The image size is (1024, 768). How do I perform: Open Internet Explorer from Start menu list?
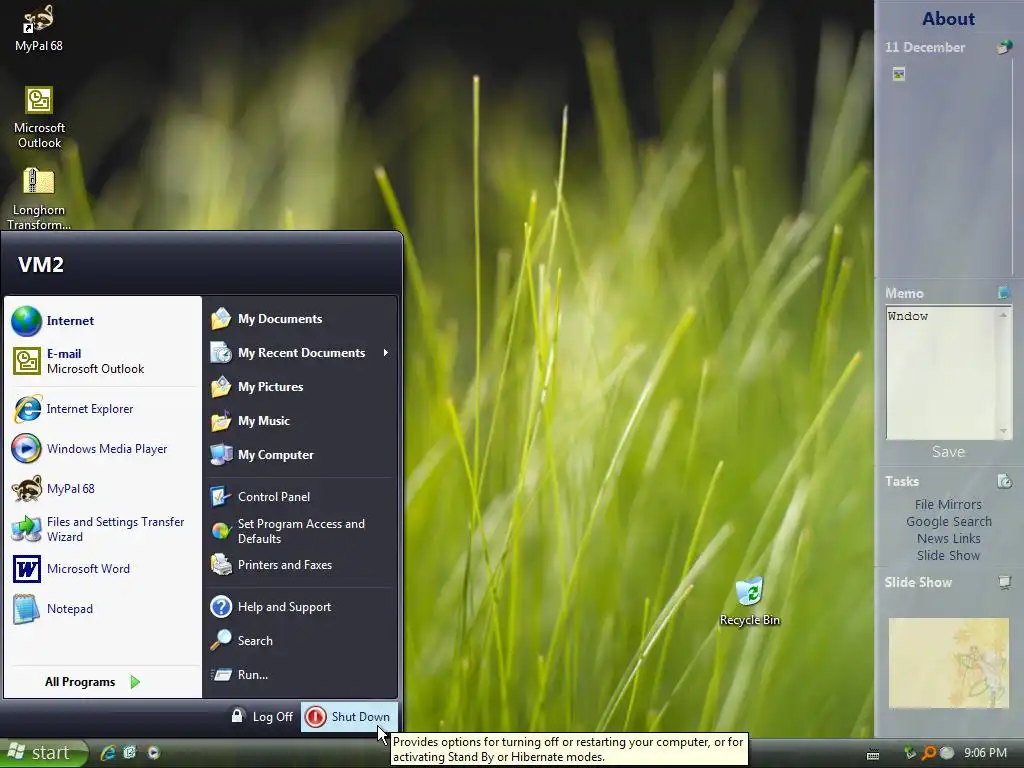pos(103,409)
